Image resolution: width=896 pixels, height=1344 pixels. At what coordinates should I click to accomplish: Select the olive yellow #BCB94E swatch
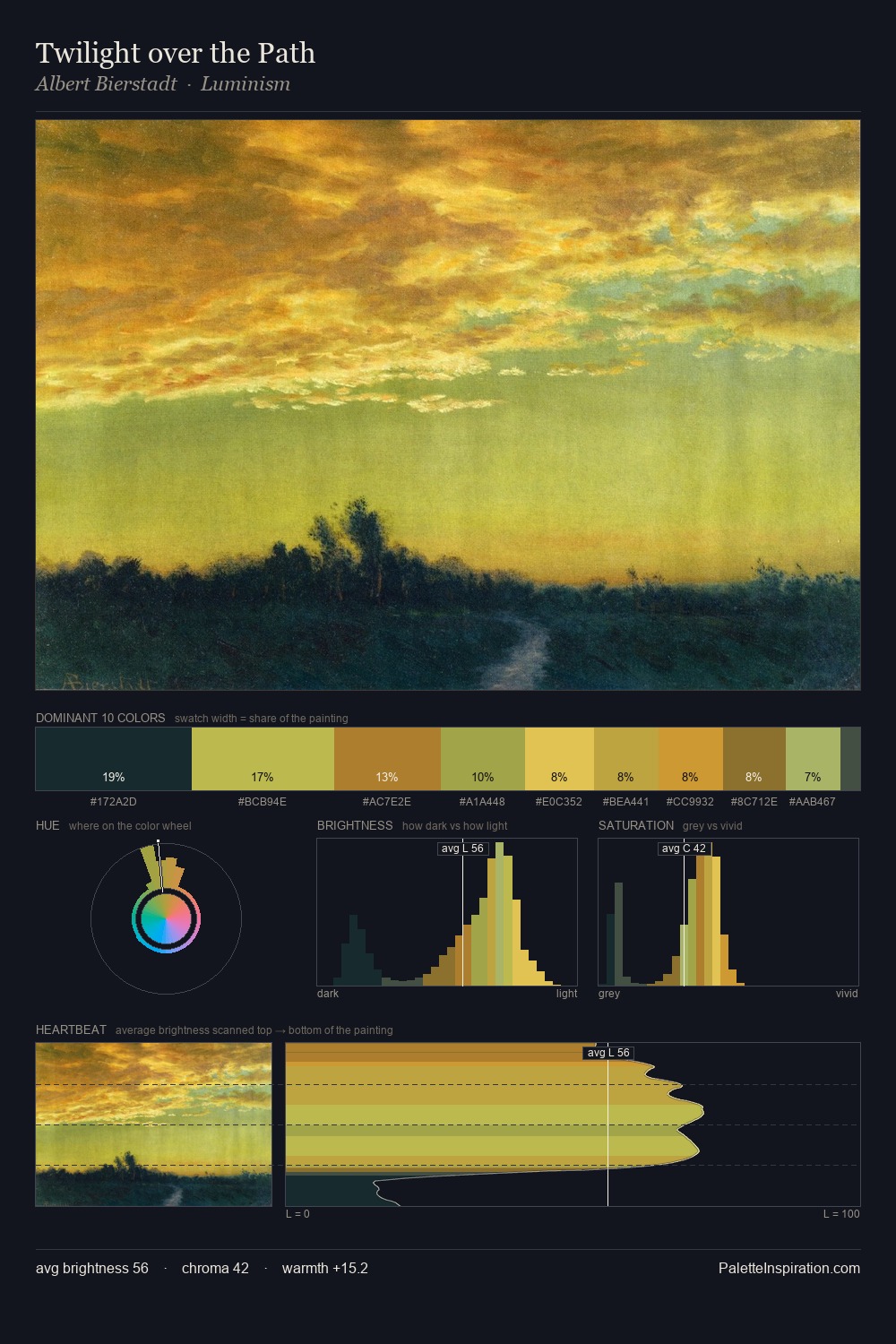click(263, 759)
